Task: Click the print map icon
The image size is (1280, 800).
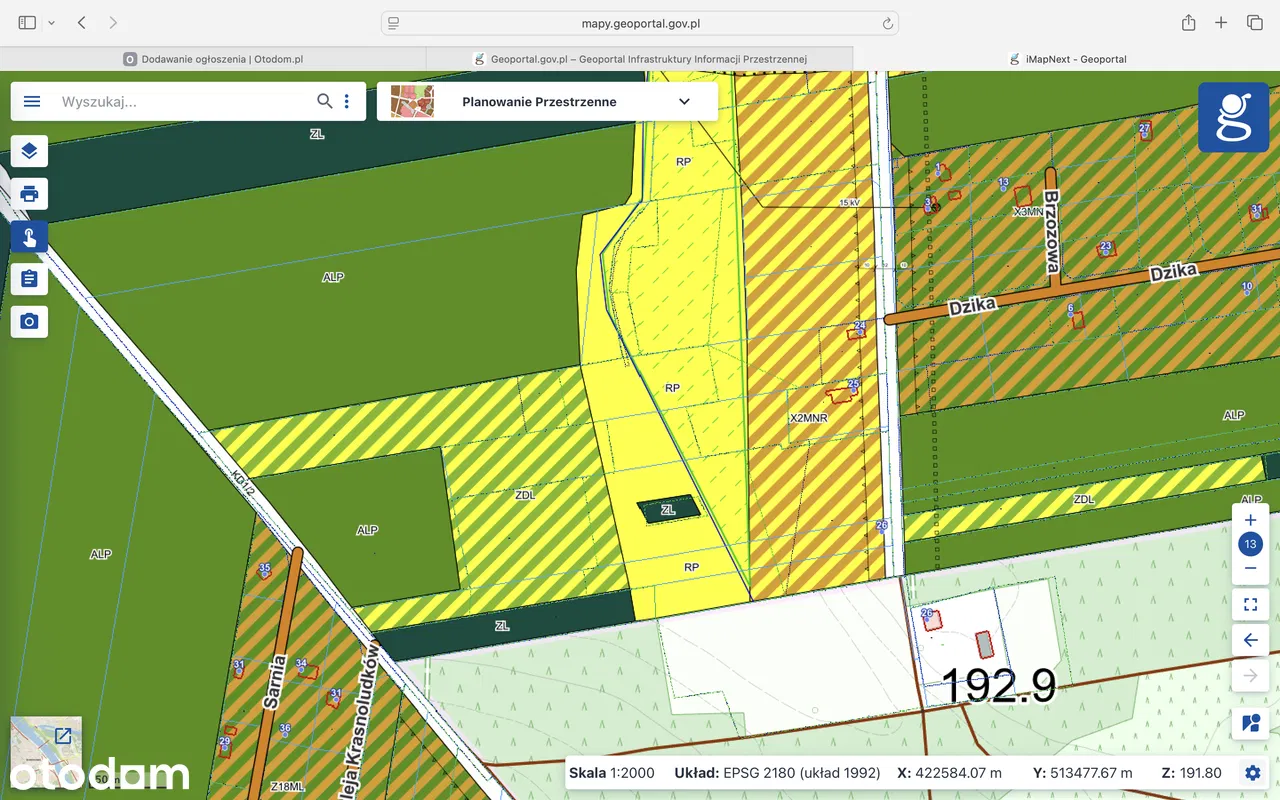Action: coord(29,194)
